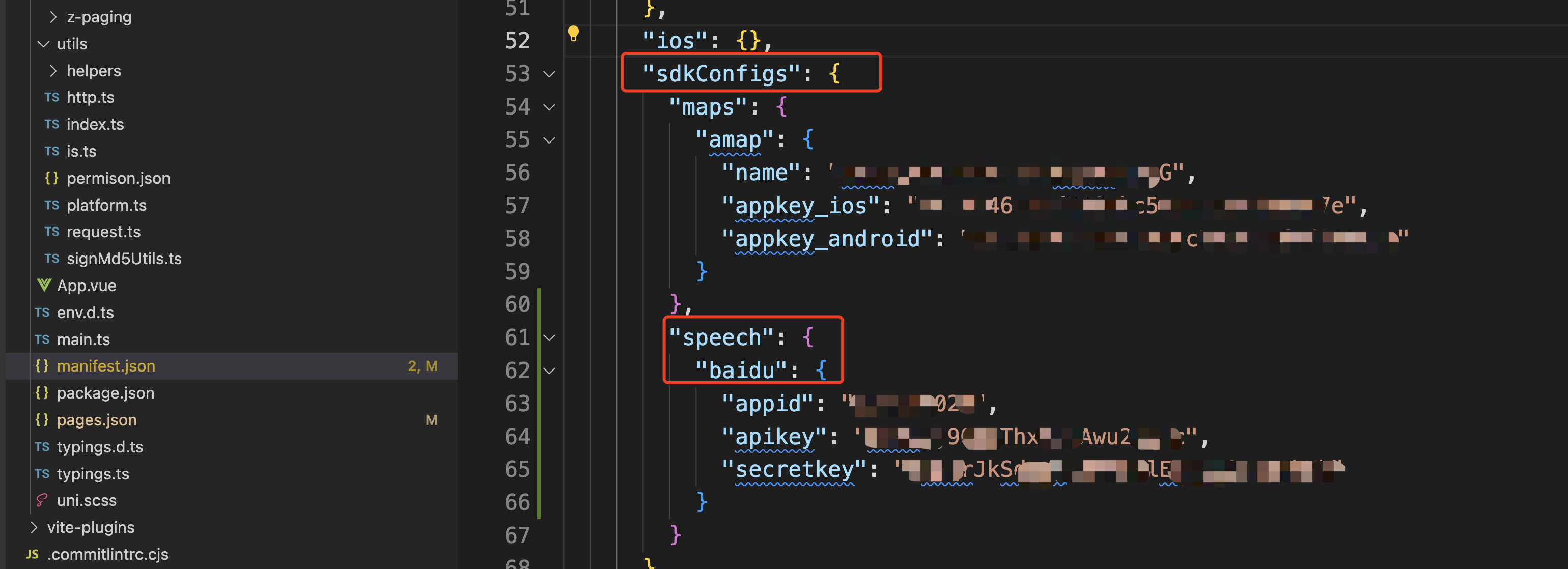Open manifest.json in the file tree
The height and width of the screenshot is (569, 1568).
(x=106, y=366)
